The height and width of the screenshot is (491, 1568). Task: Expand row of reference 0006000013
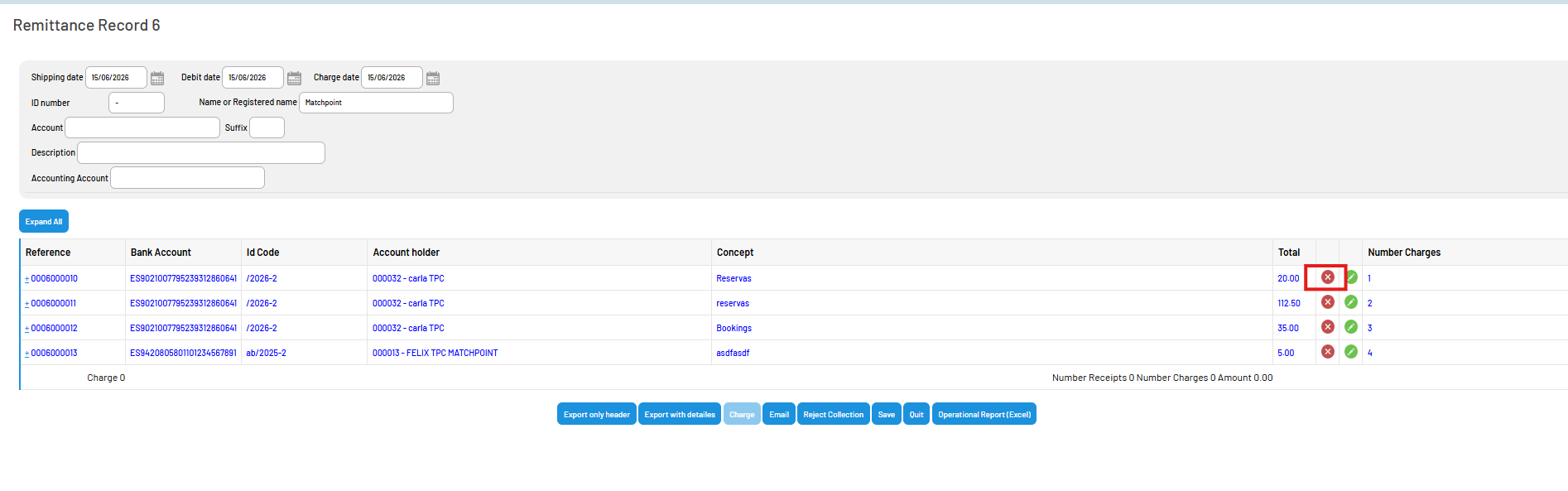click(27, 354)
